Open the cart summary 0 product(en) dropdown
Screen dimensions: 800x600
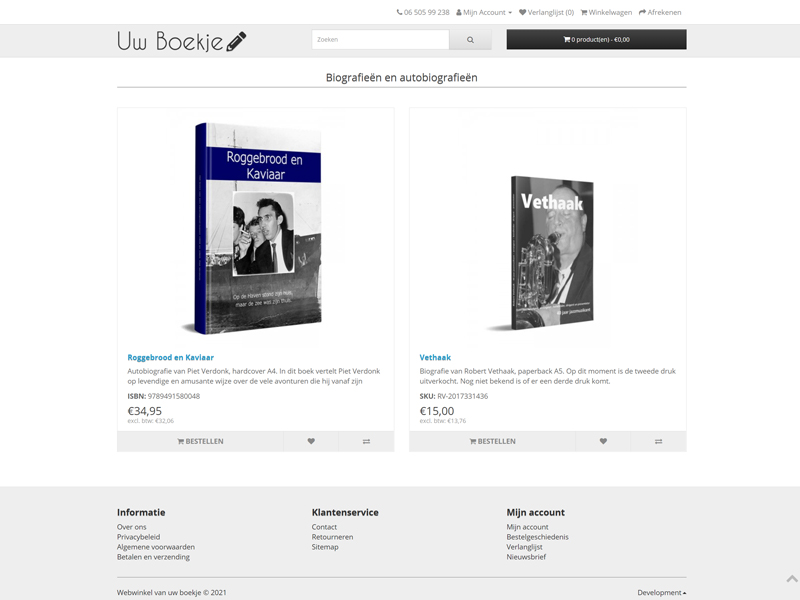596,39
